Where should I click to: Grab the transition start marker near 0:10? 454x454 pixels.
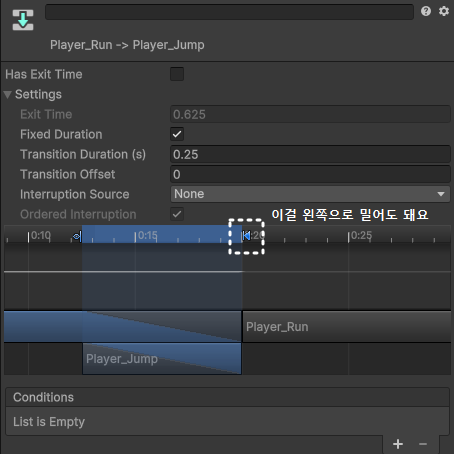click(x=77, y=237)
